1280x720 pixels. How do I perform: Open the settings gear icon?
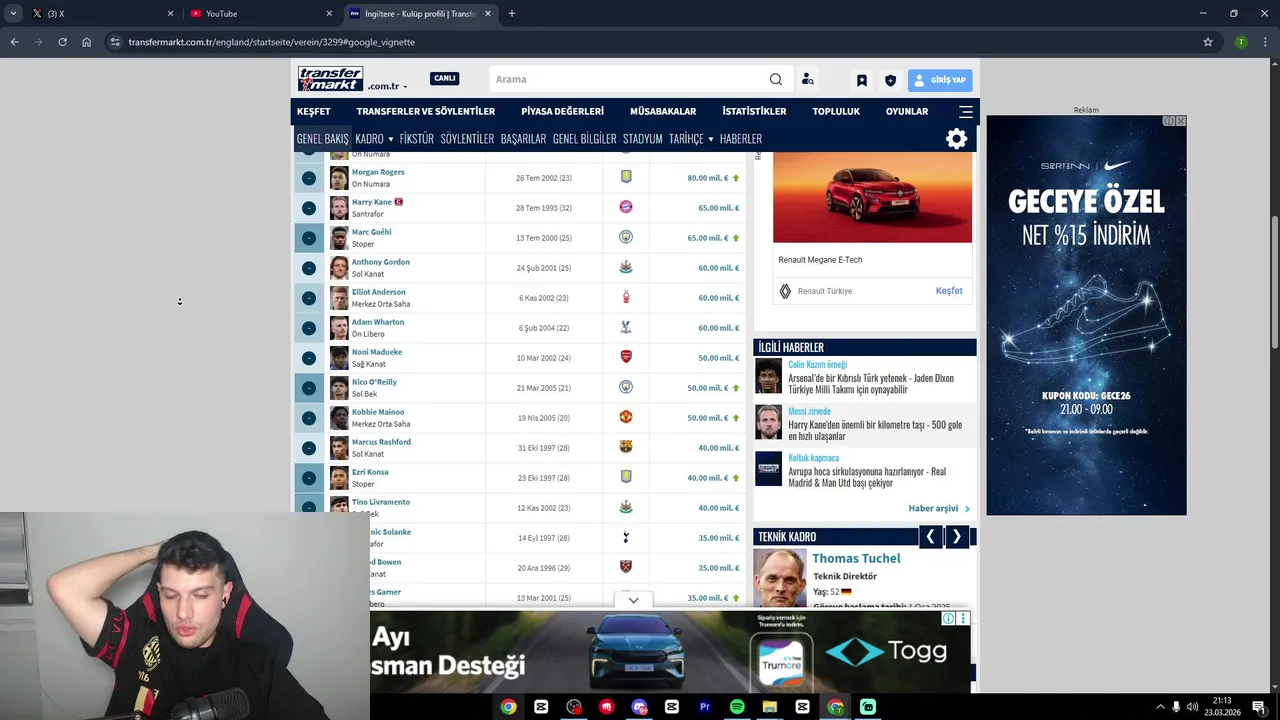point(957,139)
